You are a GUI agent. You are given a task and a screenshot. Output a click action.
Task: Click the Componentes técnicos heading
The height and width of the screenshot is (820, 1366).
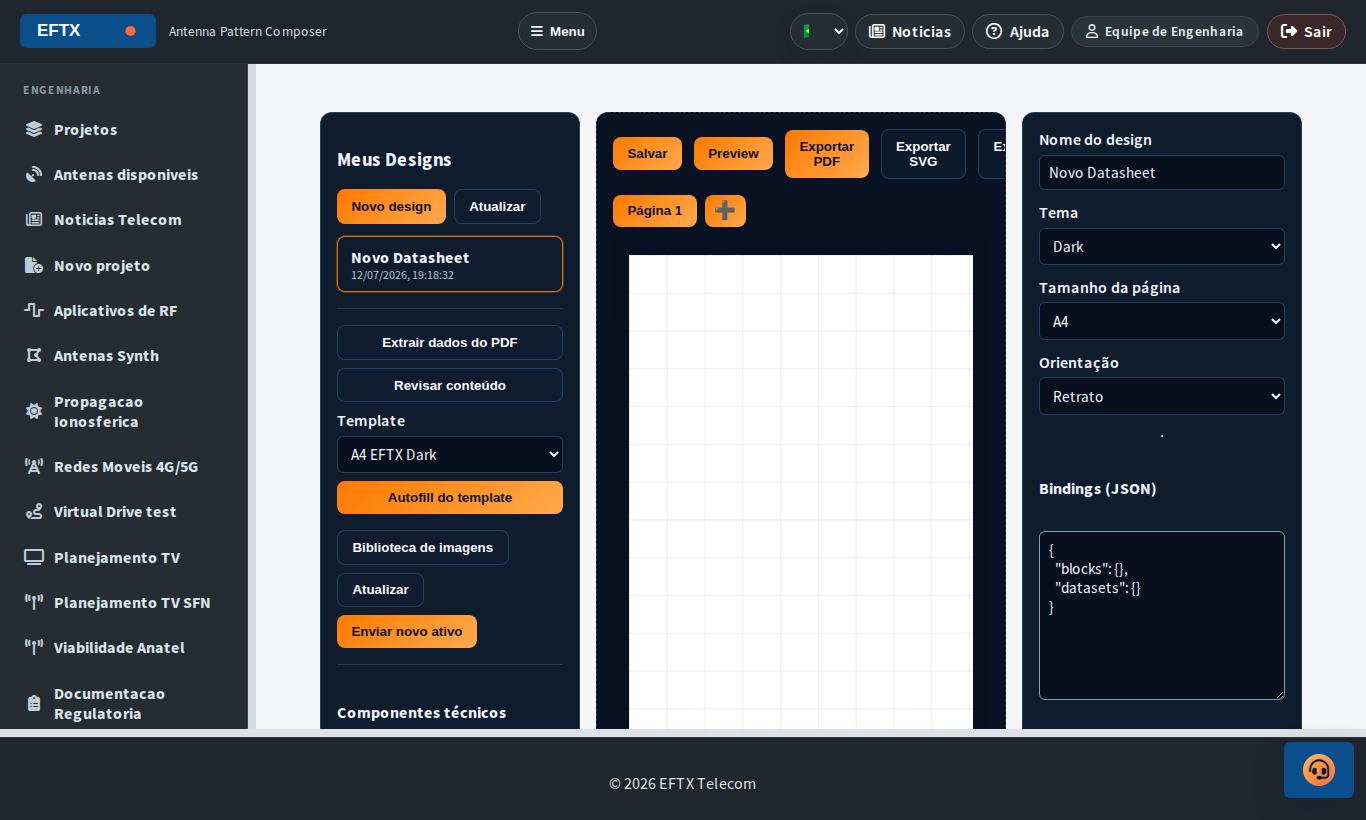[x=422, y=712]
